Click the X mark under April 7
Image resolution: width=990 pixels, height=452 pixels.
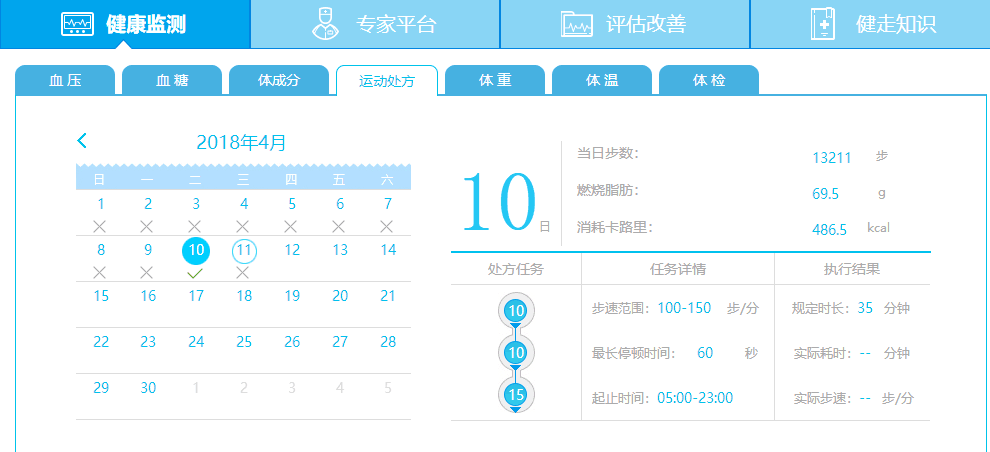[387, 226]
